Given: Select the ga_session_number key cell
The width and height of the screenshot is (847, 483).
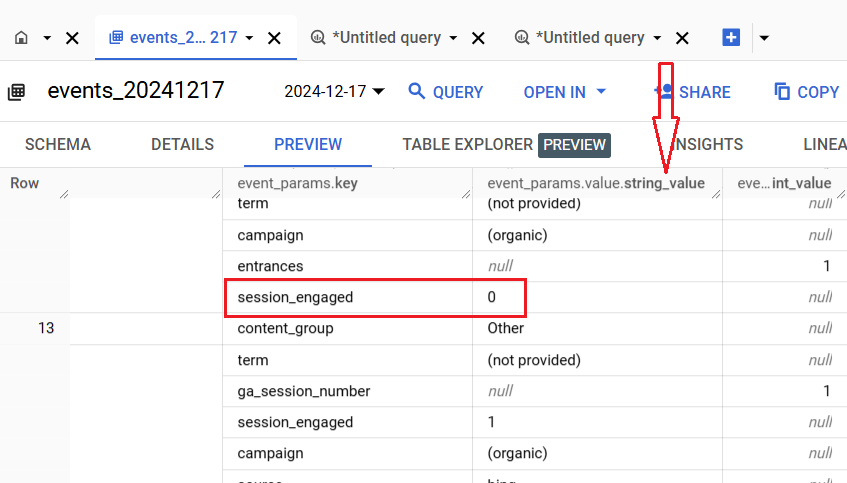Looking at the screenshot, I should click(347, 391).
